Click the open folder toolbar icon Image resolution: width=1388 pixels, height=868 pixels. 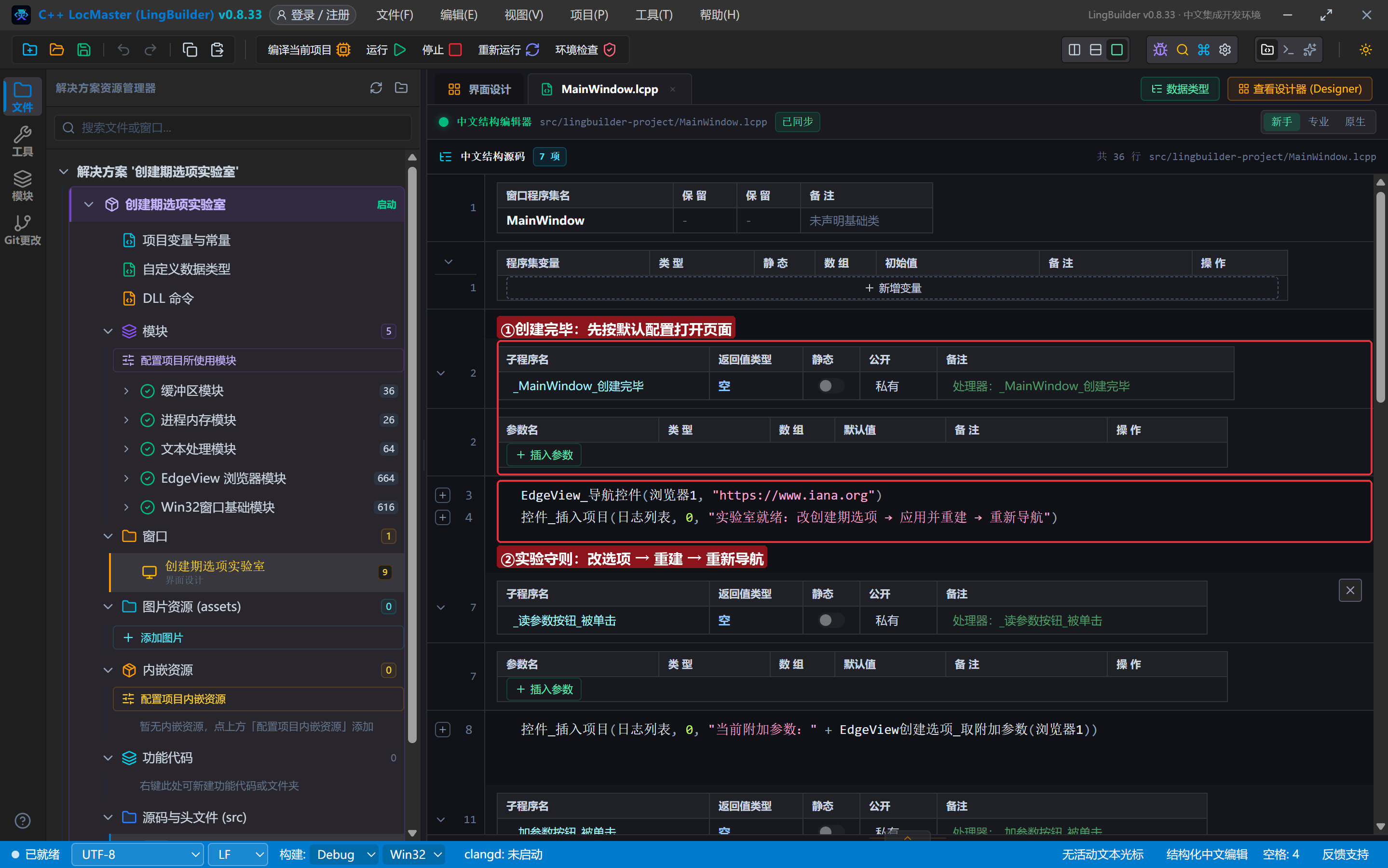click(56, 50)
